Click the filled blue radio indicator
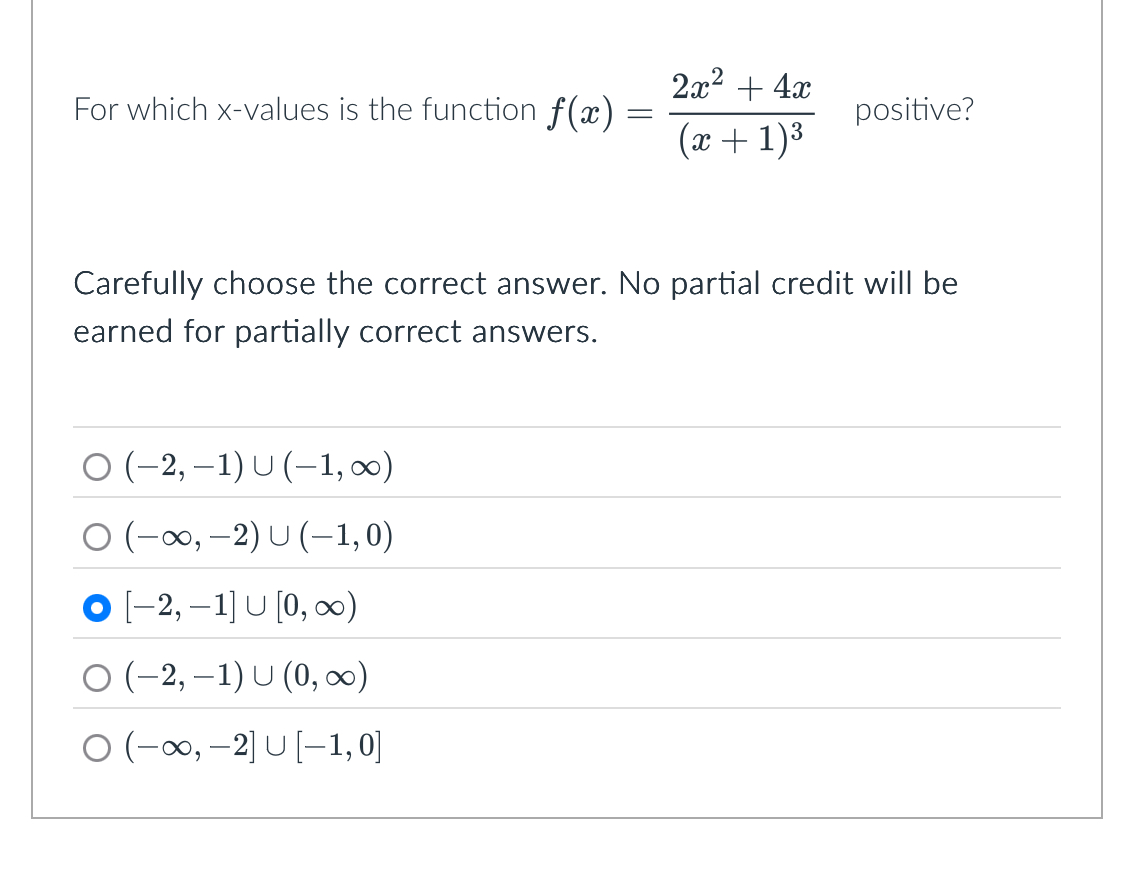This screenshot has width=1137, height=878. point(96,606)
